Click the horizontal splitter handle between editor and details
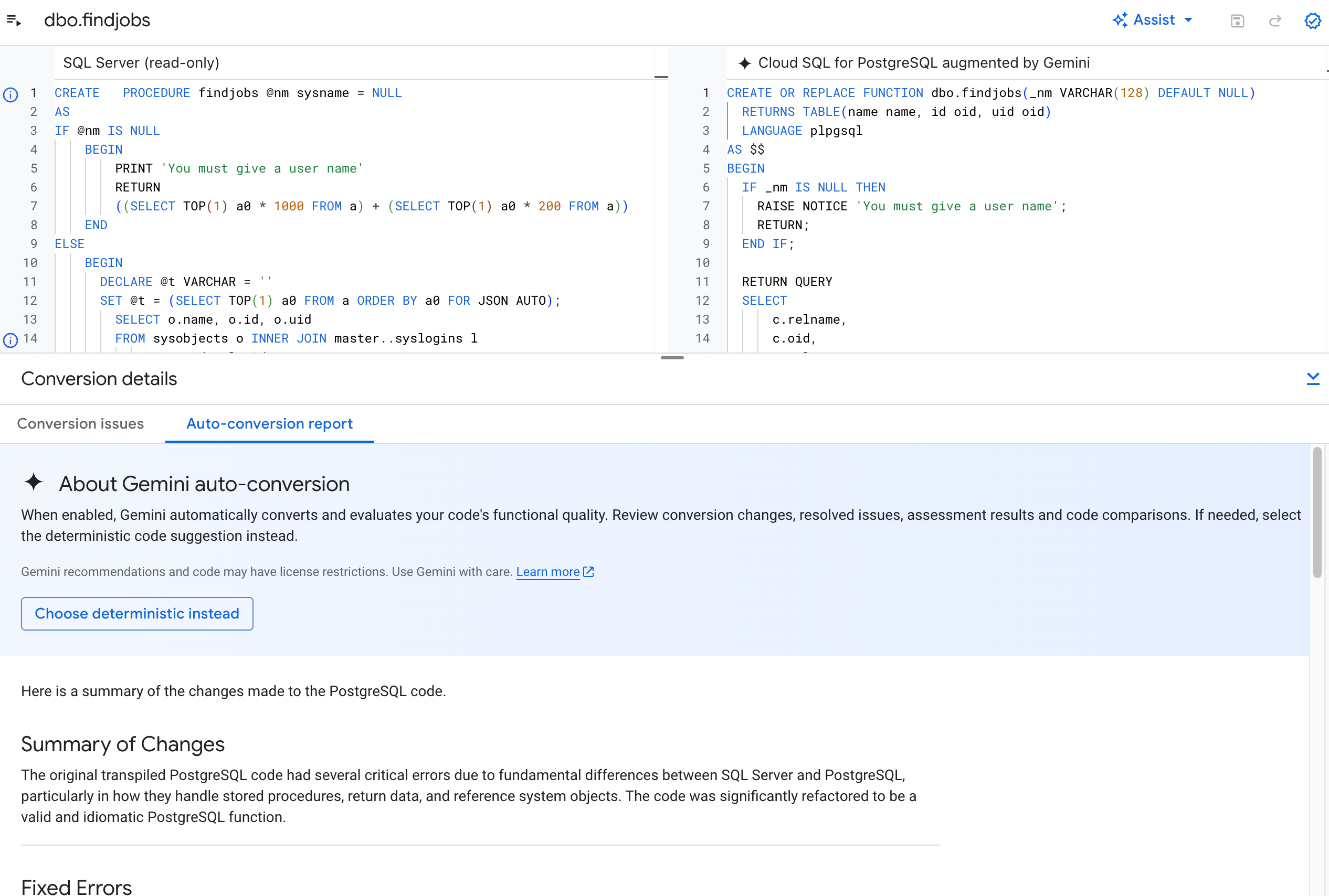The image size is (1329, 896). 672,358
